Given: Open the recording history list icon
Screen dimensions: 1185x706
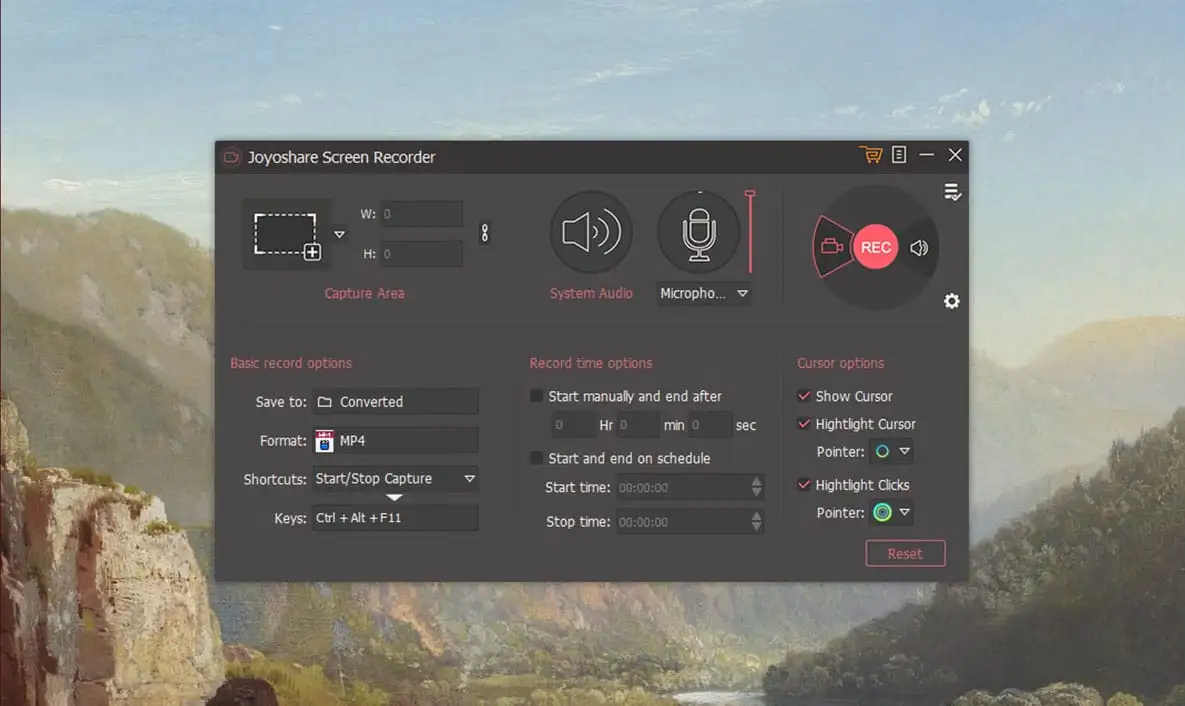Looking at the screenshot, I should pyautogui.click(x=952, y=193).
